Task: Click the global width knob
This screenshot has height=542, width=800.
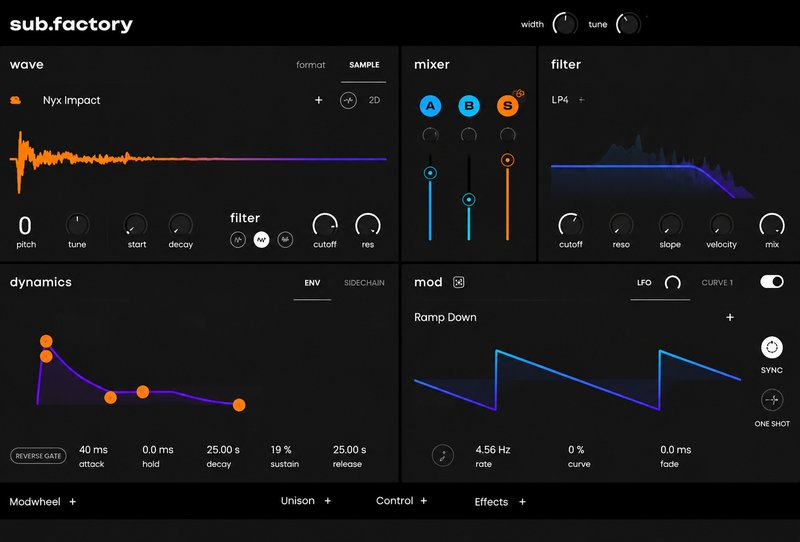Action: tap(565, 24)
